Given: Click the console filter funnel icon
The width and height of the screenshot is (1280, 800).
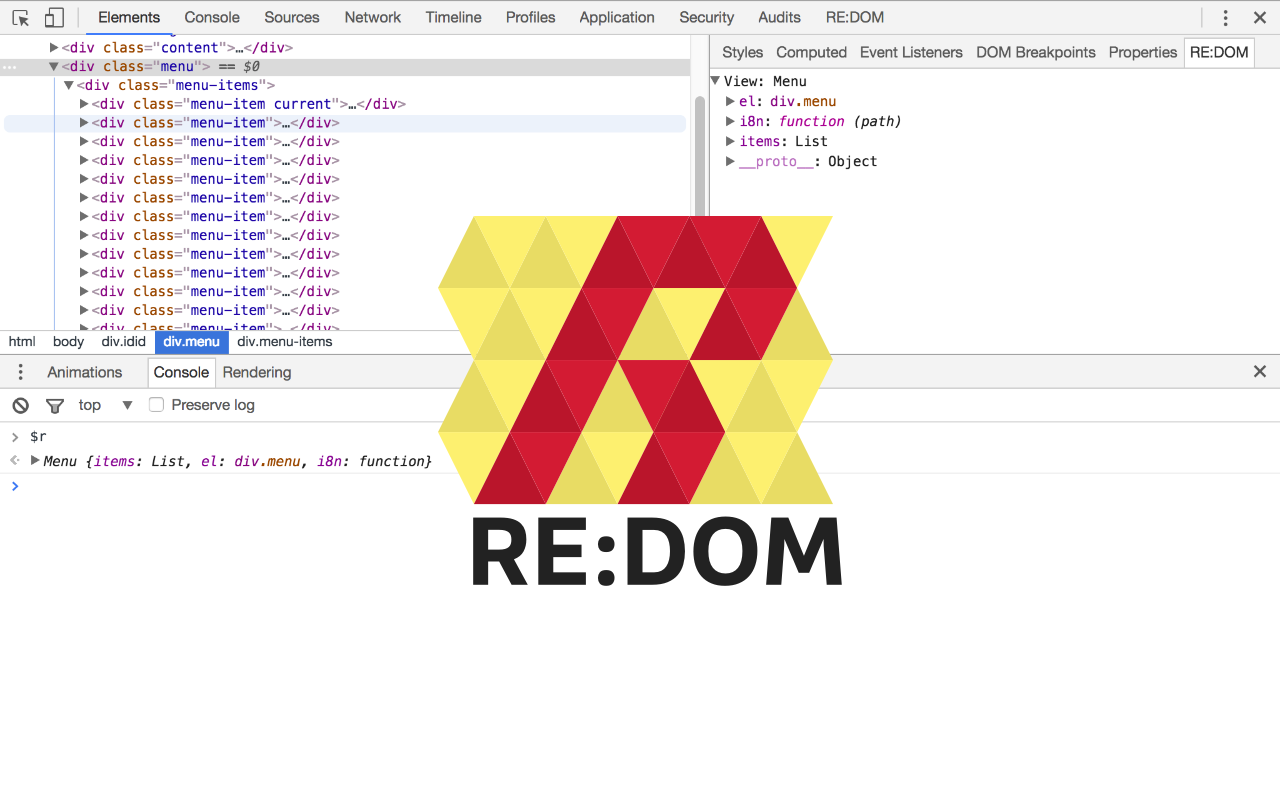Looking at the screenshot, I should (x=55, y=405).
